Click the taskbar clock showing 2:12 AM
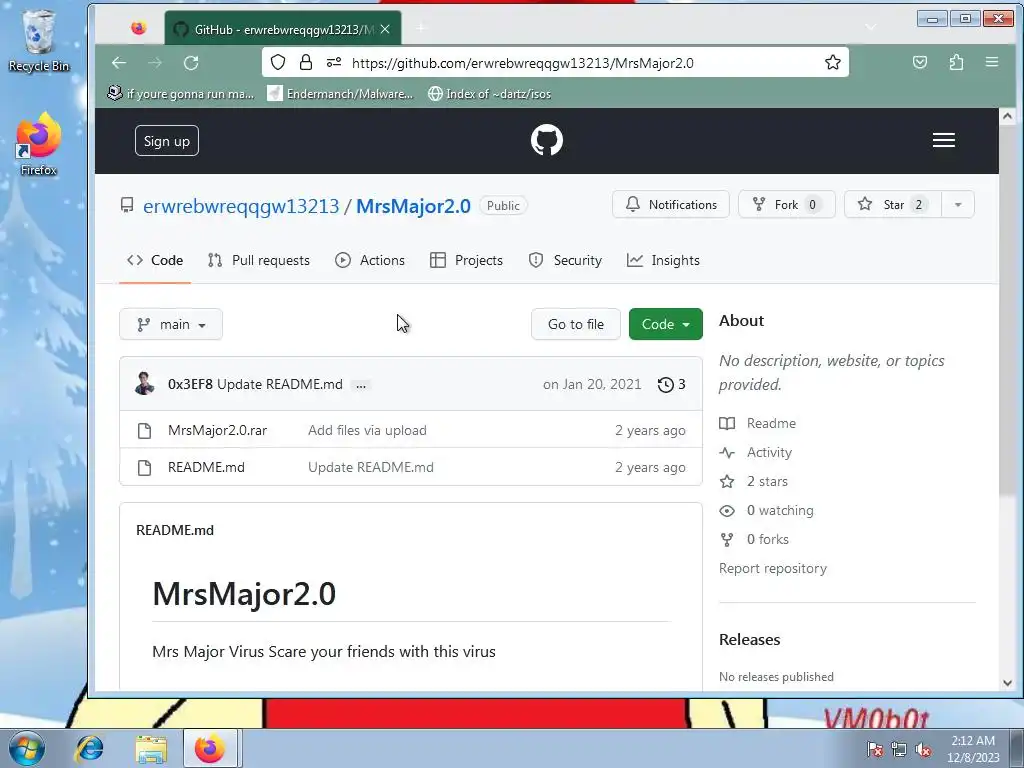Screen dimensions: 1024x768 973,749
